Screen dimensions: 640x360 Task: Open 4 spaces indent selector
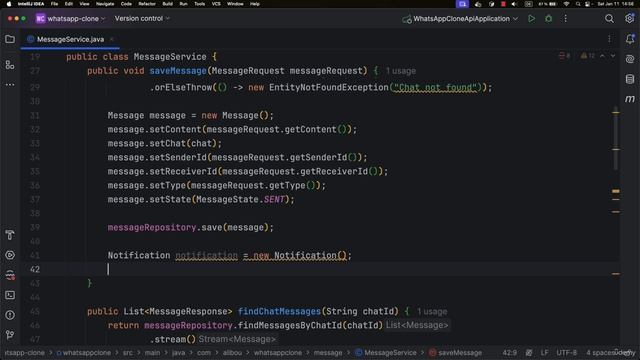[602, 353]
